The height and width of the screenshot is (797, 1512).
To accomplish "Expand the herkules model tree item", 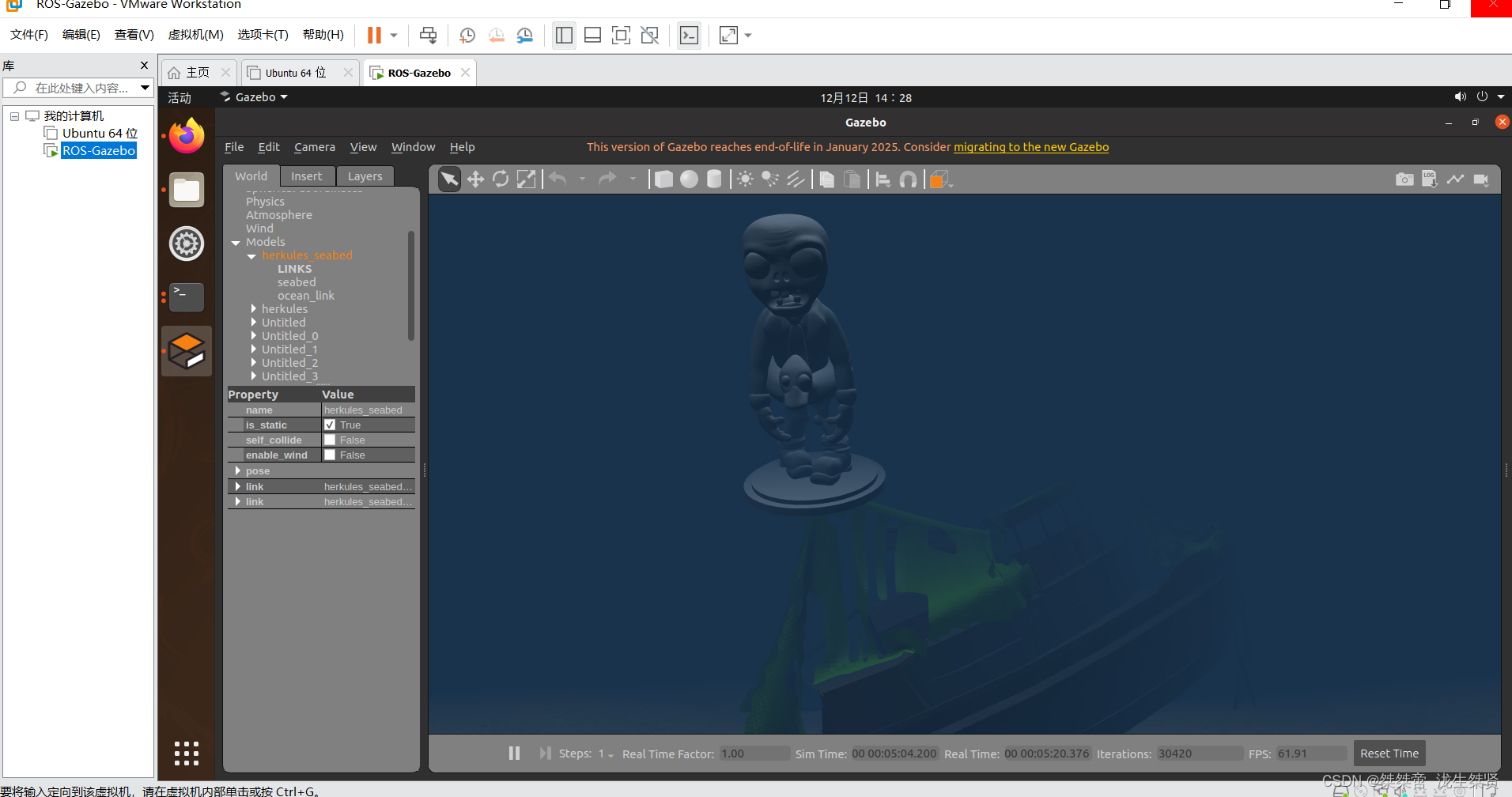I will [x=254, y=308].
